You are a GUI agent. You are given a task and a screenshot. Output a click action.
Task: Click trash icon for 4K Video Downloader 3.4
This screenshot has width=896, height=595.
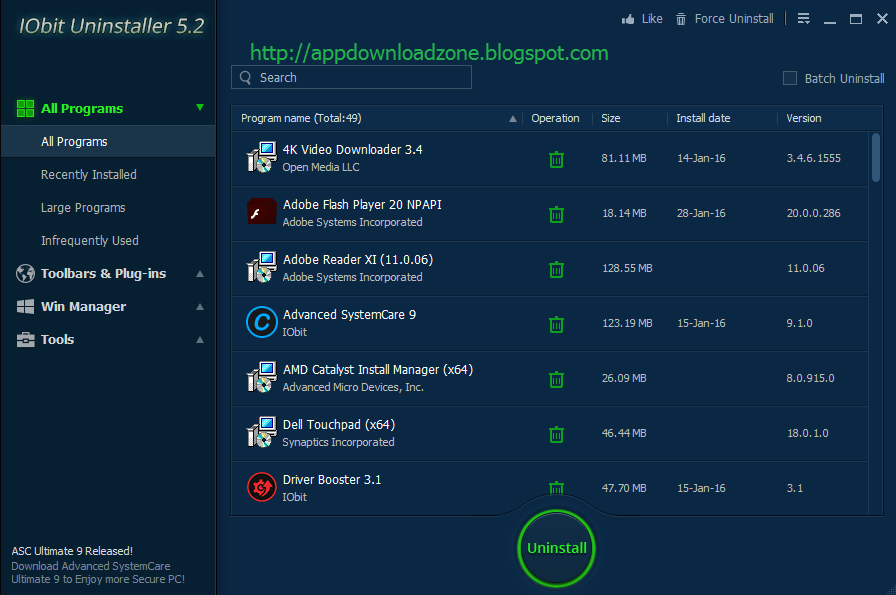click(556, 159)
